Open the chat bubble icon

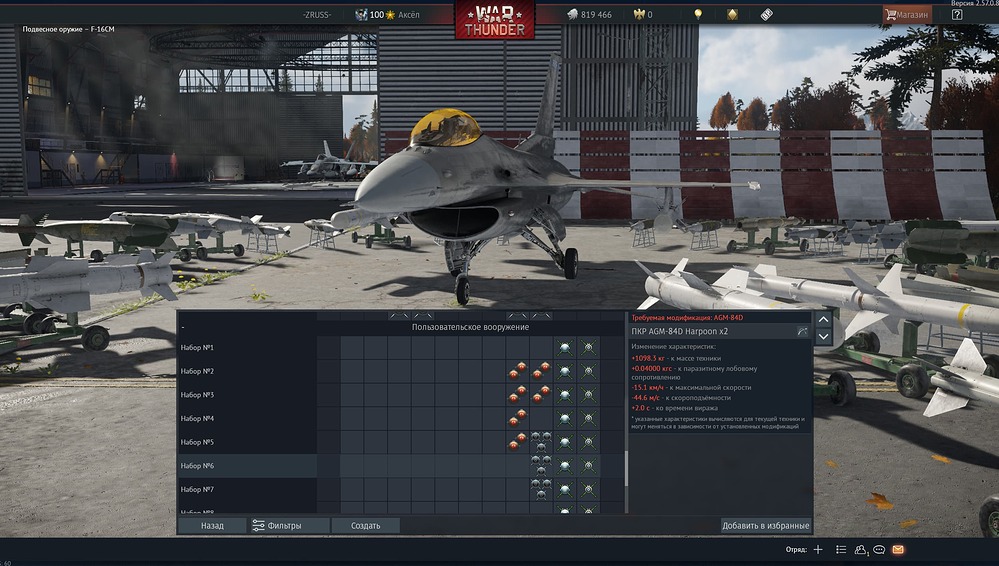(879, 549)
